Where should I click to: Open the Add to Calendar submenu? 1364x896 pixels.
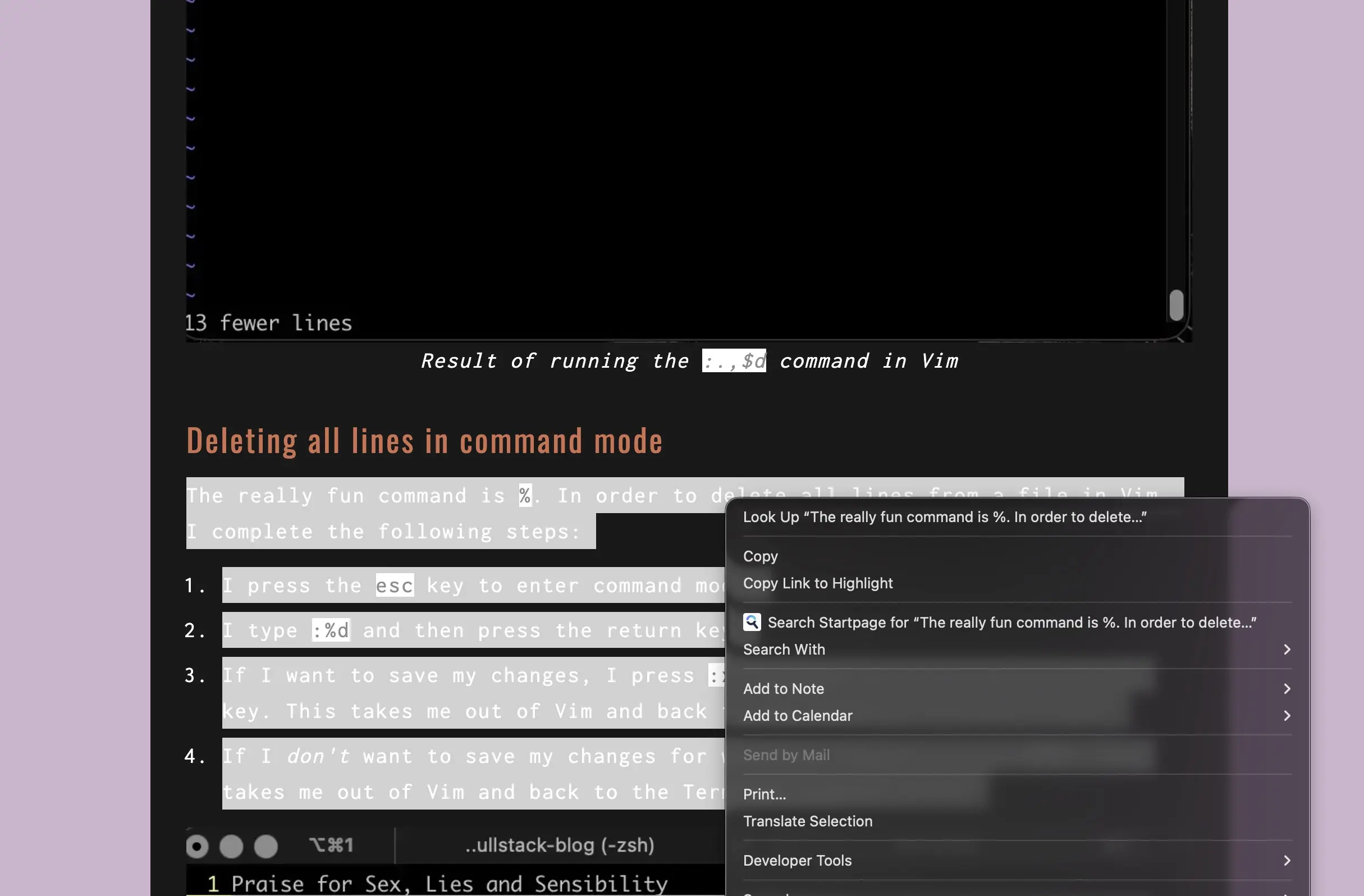[1017, 715]
